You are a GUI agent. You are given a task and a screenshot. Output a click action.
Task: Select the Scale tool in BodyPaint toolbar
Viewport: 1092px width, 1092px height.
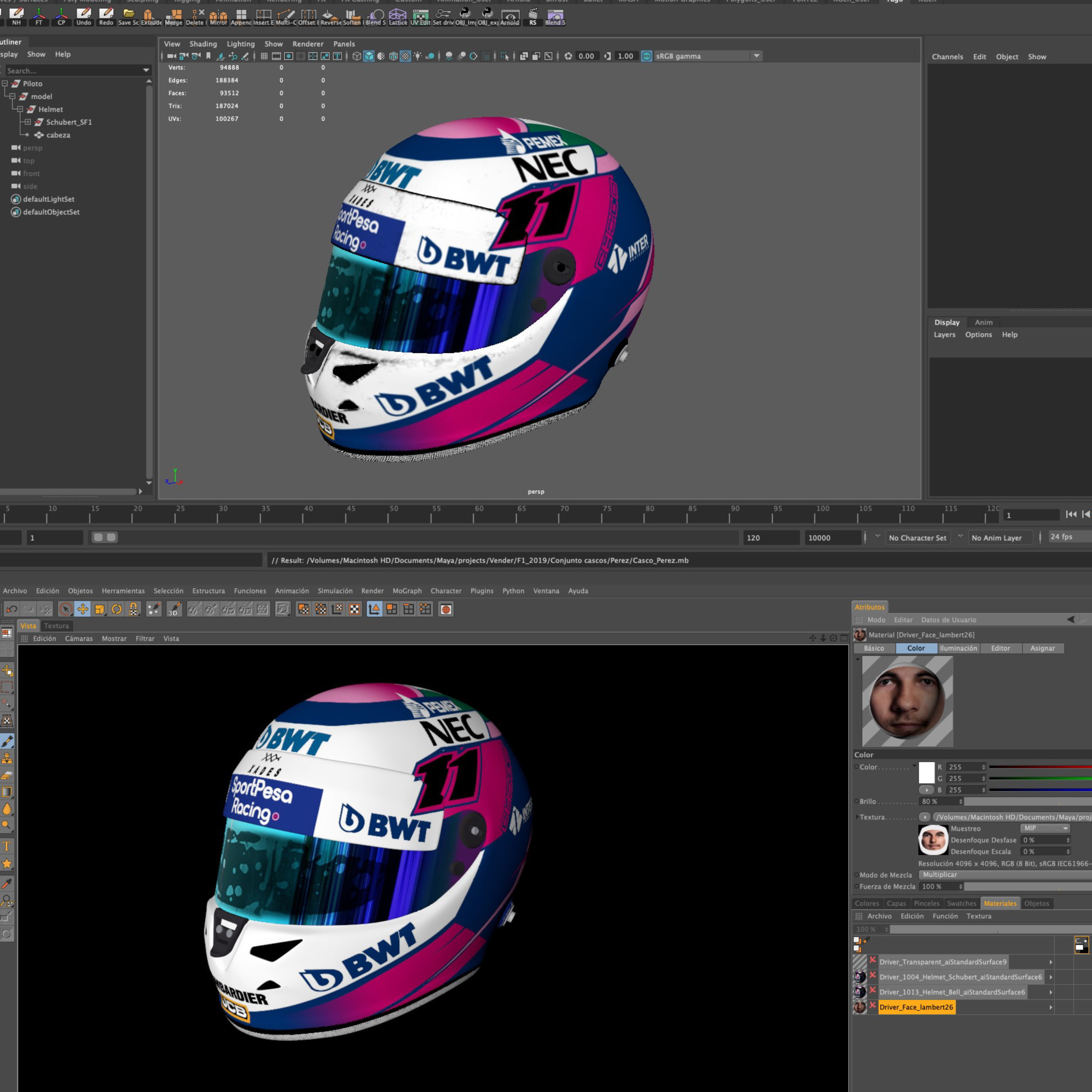click(x=100, y=609)
